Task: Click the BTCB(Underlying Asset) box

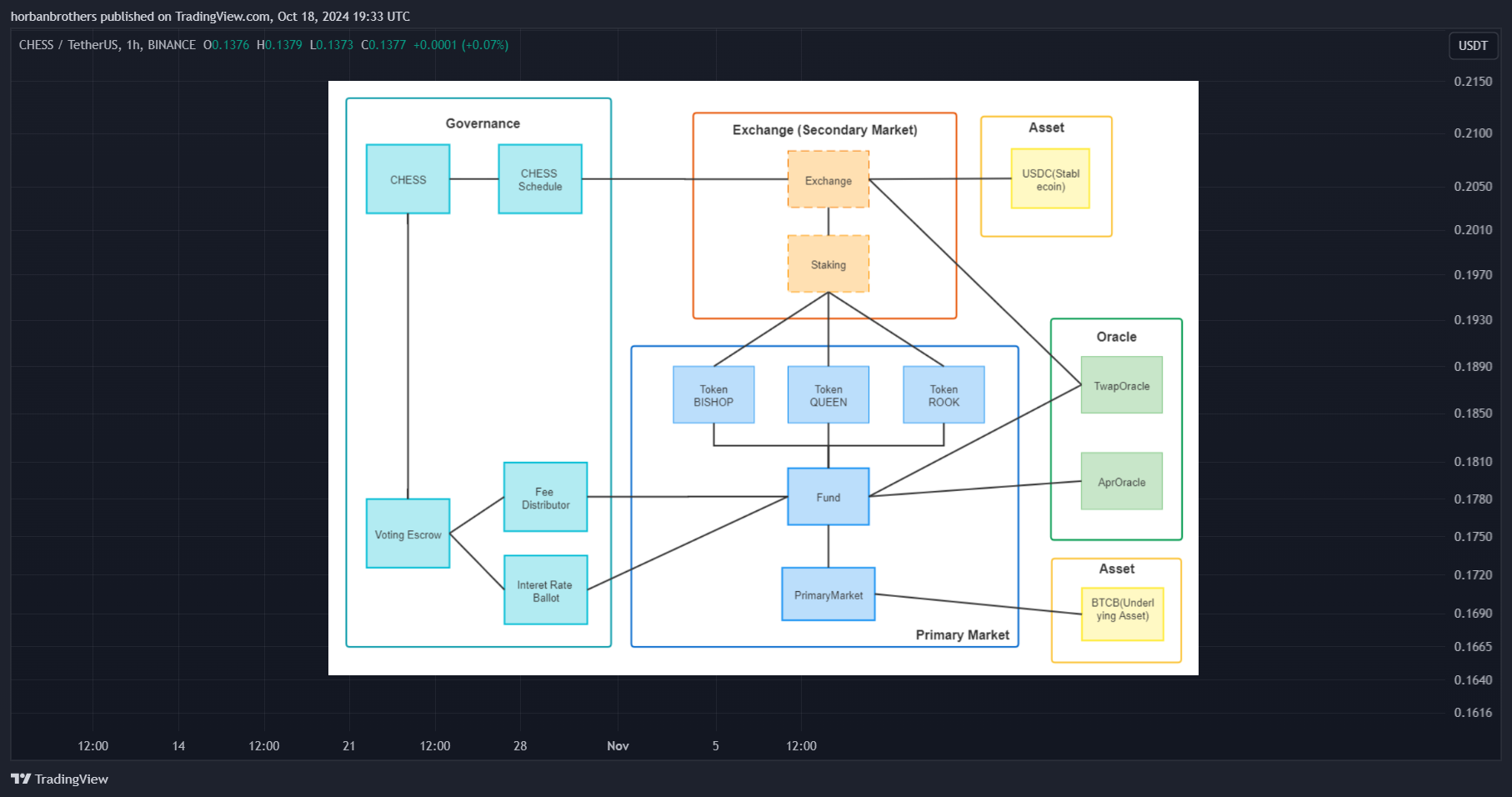Action: point(1122,614)
